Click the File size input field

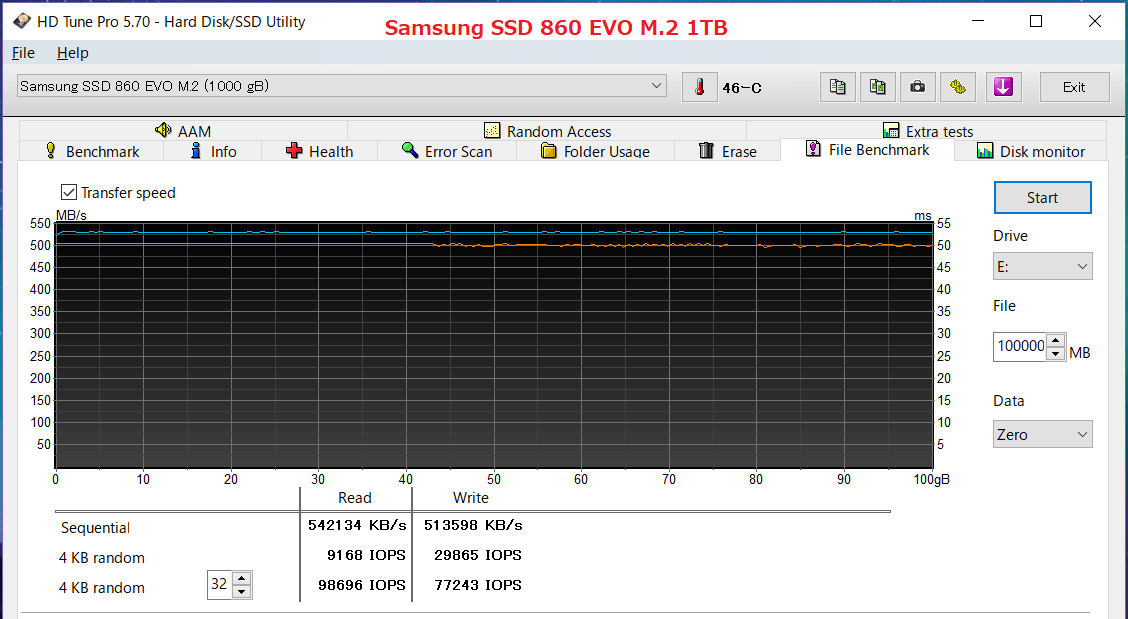[1019, 346]
